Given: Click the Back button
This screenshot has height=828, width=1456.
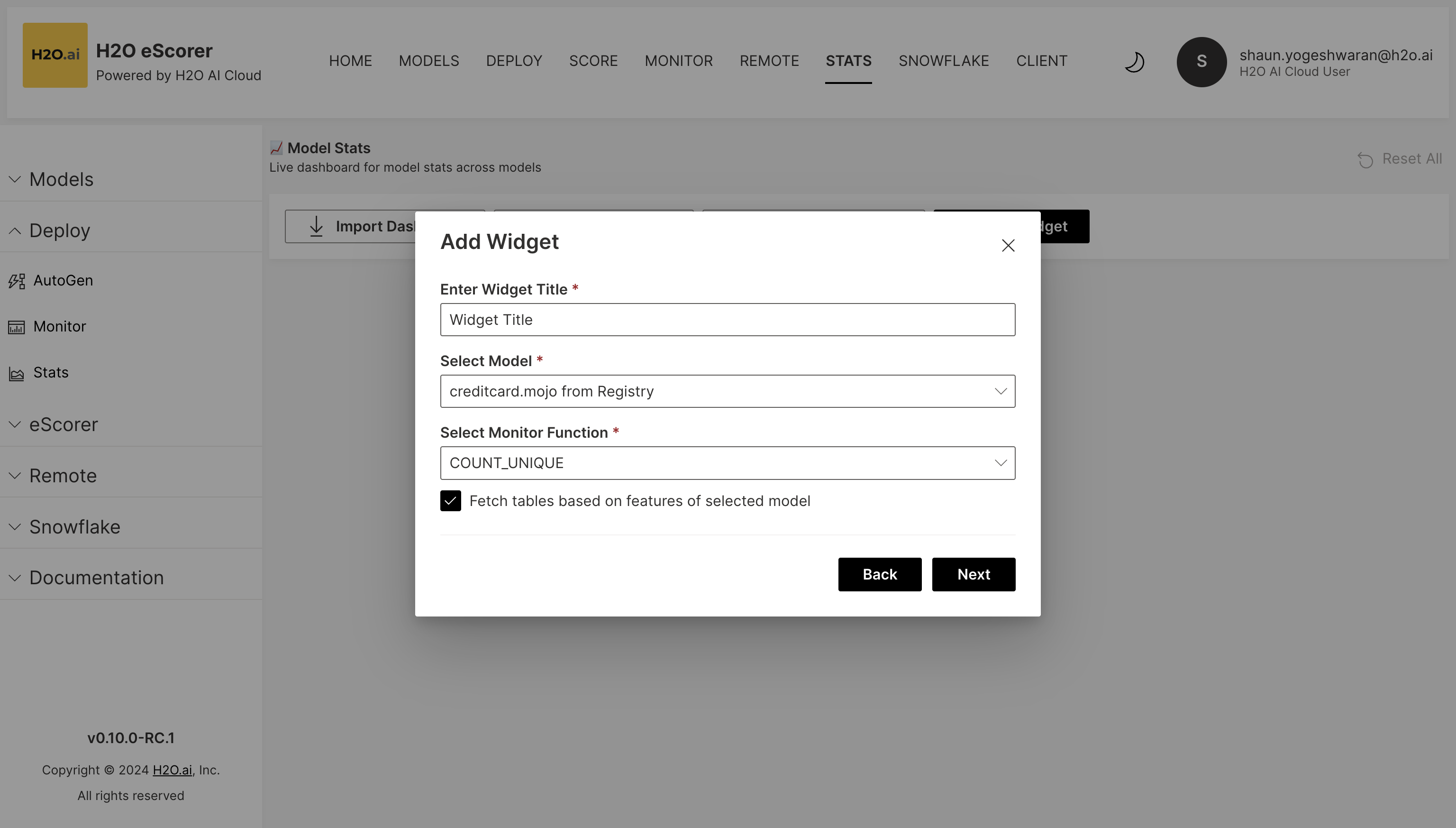Looking at the screenshot, I should coord(879,574).
